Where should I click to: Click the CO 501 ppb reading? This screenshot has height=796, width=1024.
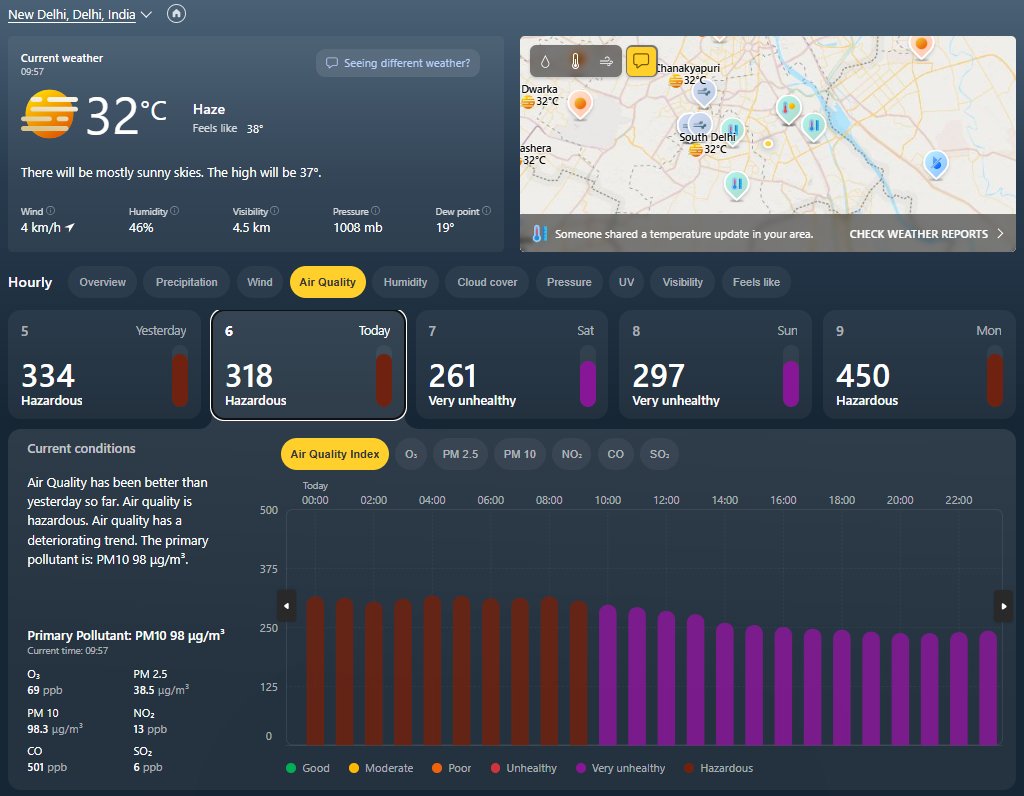point(47,759)
